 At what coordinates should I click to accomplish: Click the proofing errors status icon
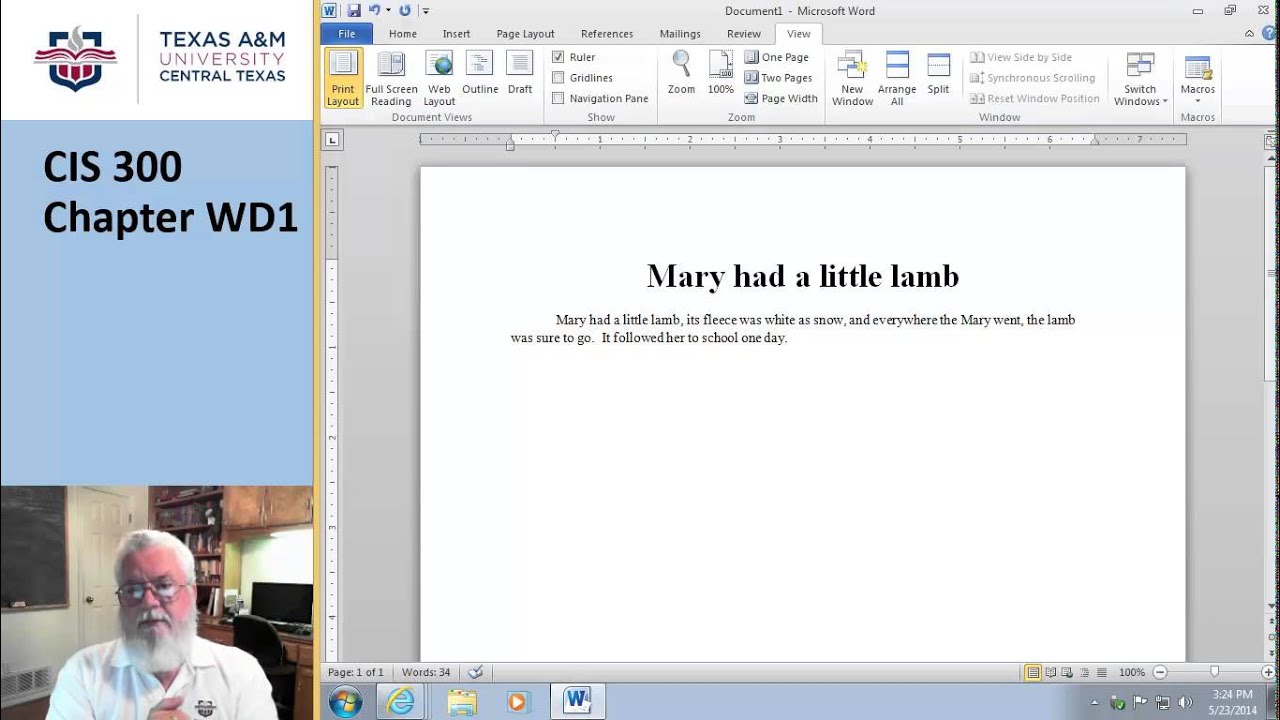click(476, 673)
